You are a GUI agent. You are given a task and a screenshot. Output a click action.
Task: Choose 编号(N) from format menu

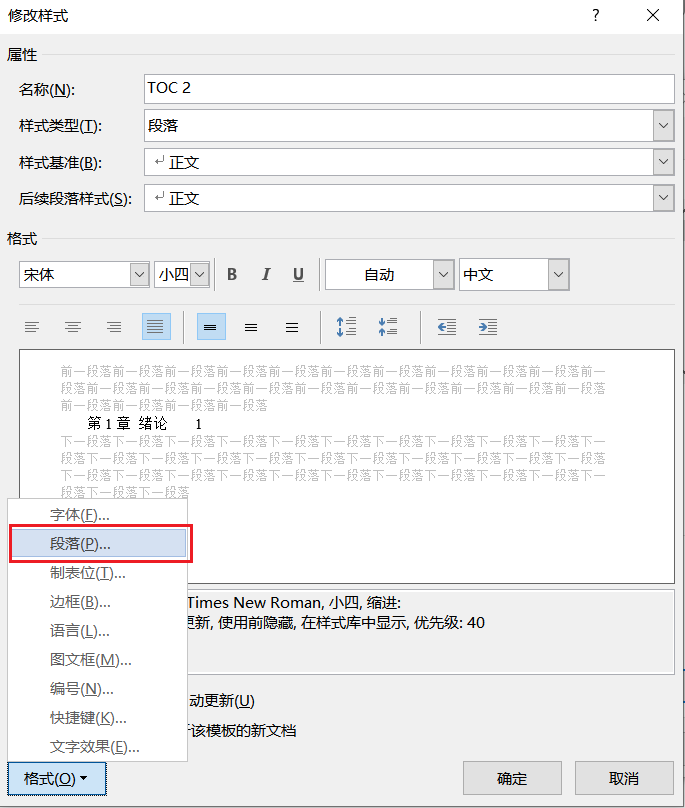click(x=98, y=688)
